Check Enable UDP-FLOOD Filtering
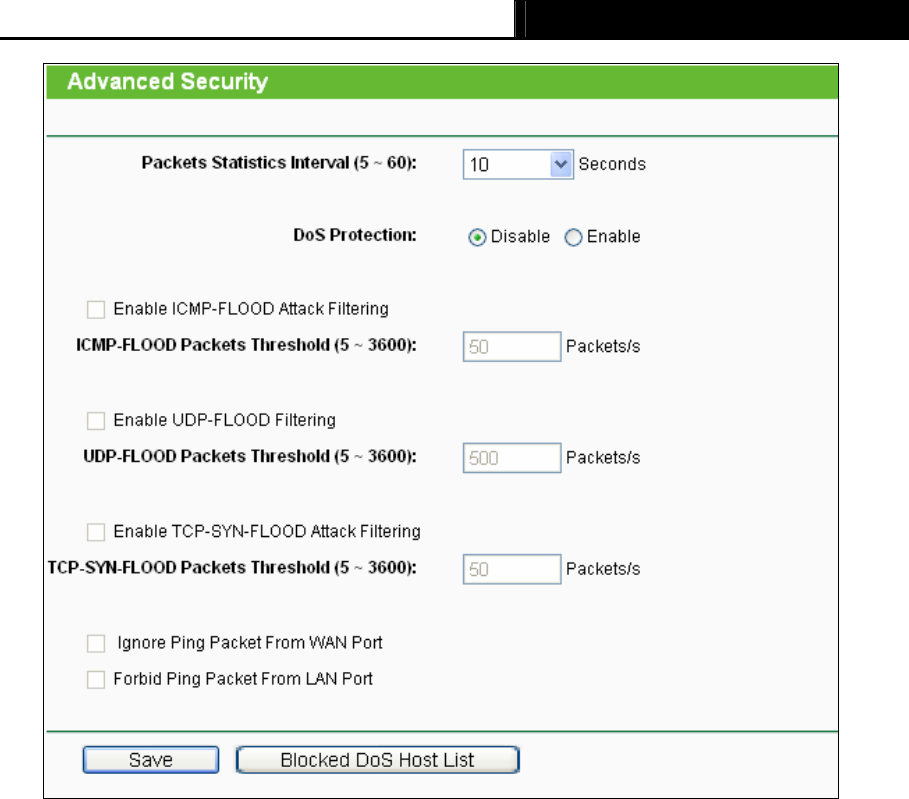The height and width of the screenshot is (799, 909). coord(96,420)
